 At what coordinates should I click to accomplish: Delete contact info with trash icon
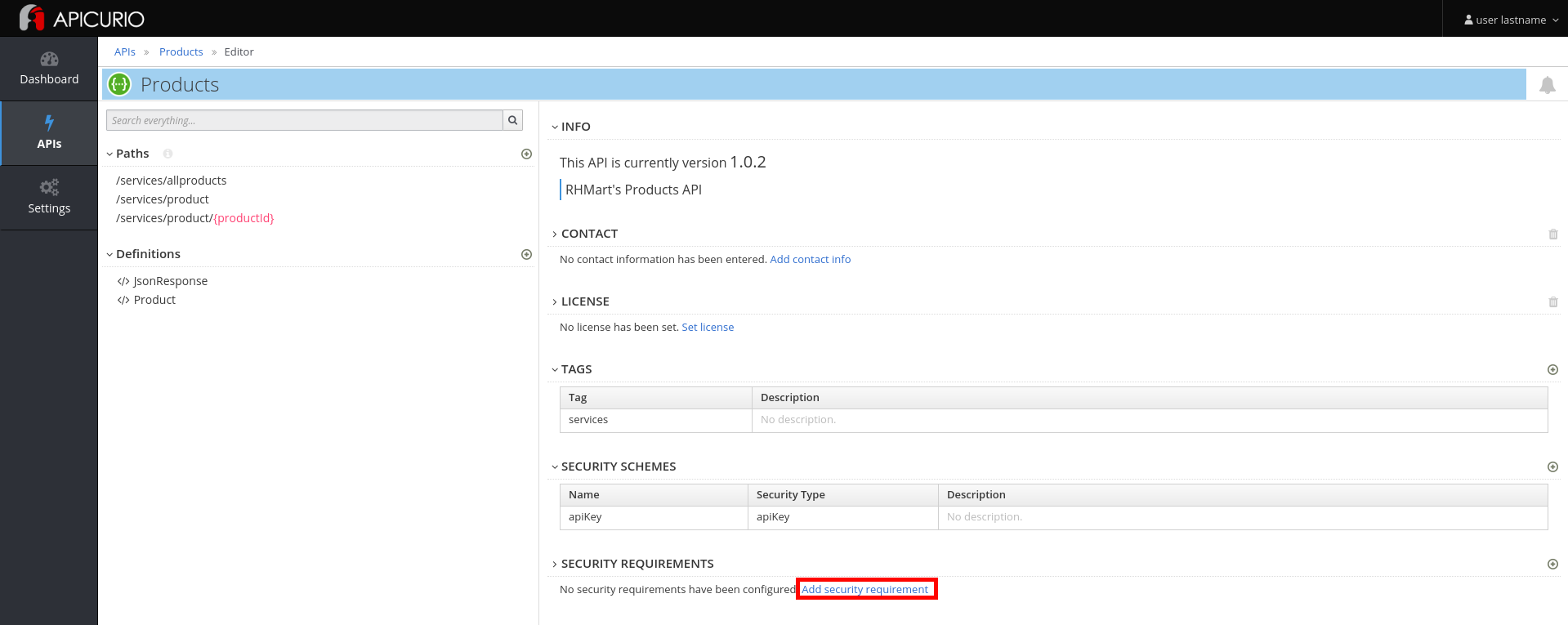click(1552, 234)
